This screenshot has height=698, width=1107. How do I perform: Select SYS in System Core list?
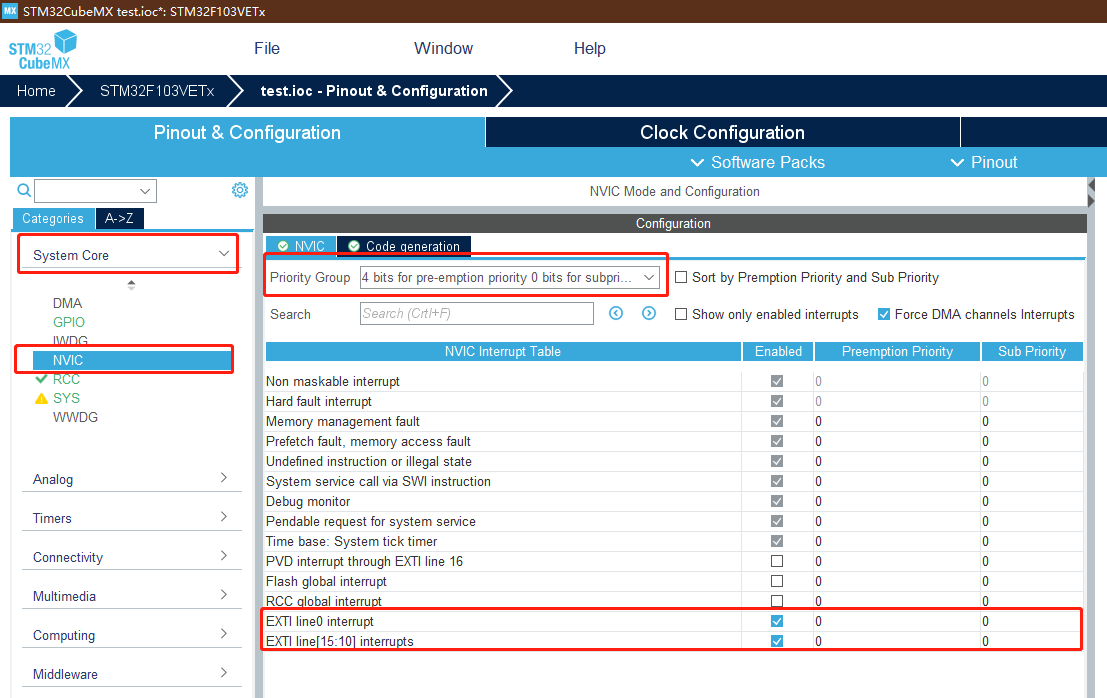pyautogui.click(x=66, y=398)
